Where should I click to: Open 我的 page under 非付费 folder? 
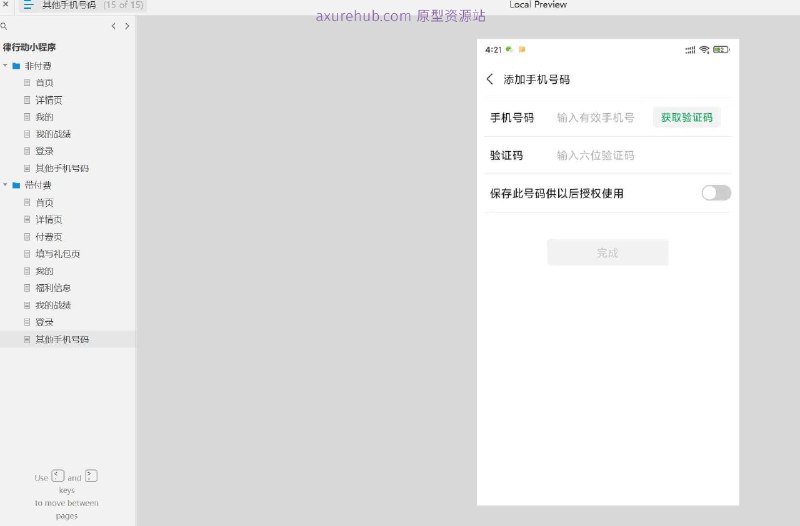coord(44,117)
